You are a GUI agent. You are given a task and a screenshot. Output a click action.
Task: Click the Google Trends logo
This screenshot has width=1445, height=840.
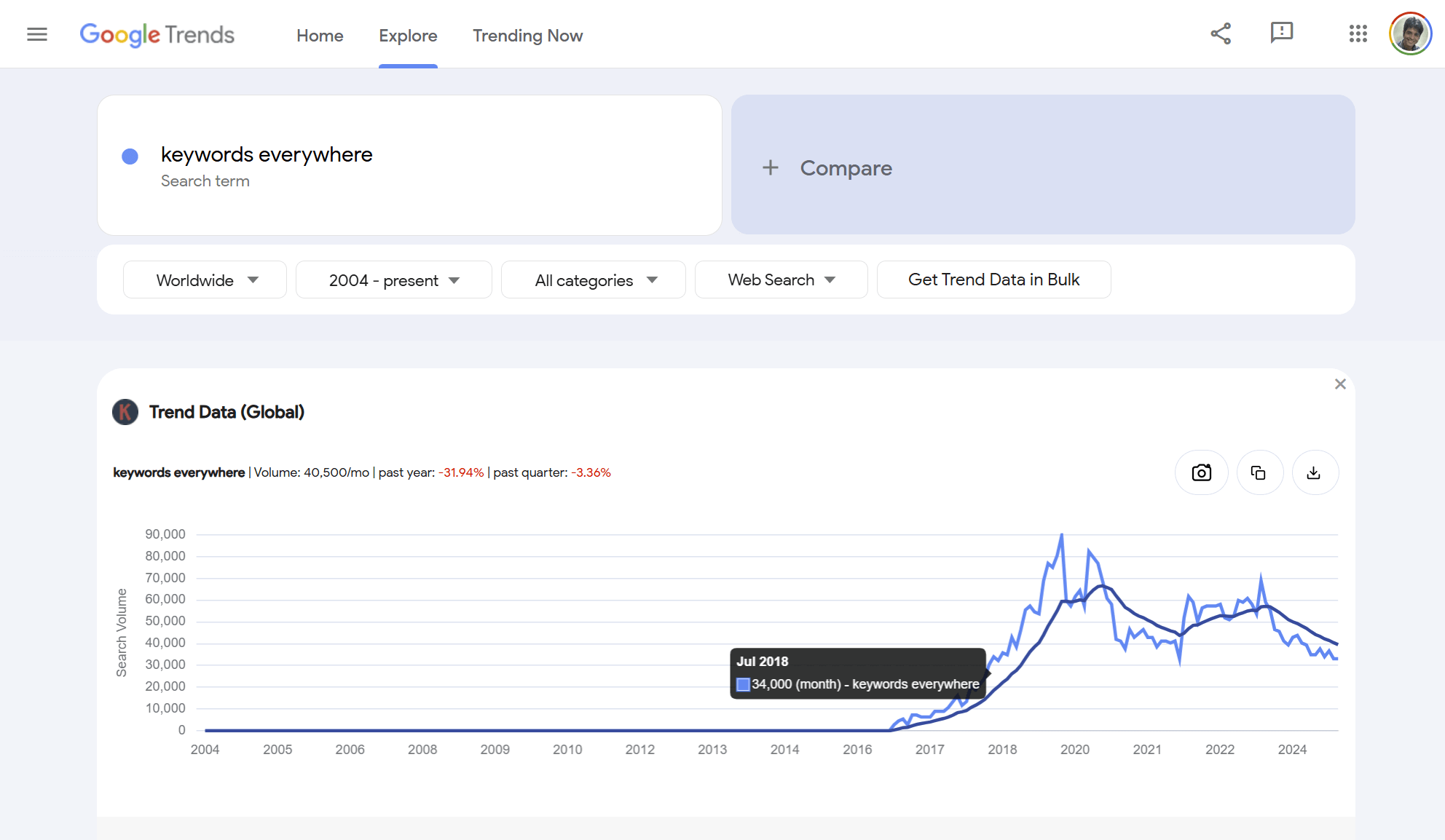157,34
